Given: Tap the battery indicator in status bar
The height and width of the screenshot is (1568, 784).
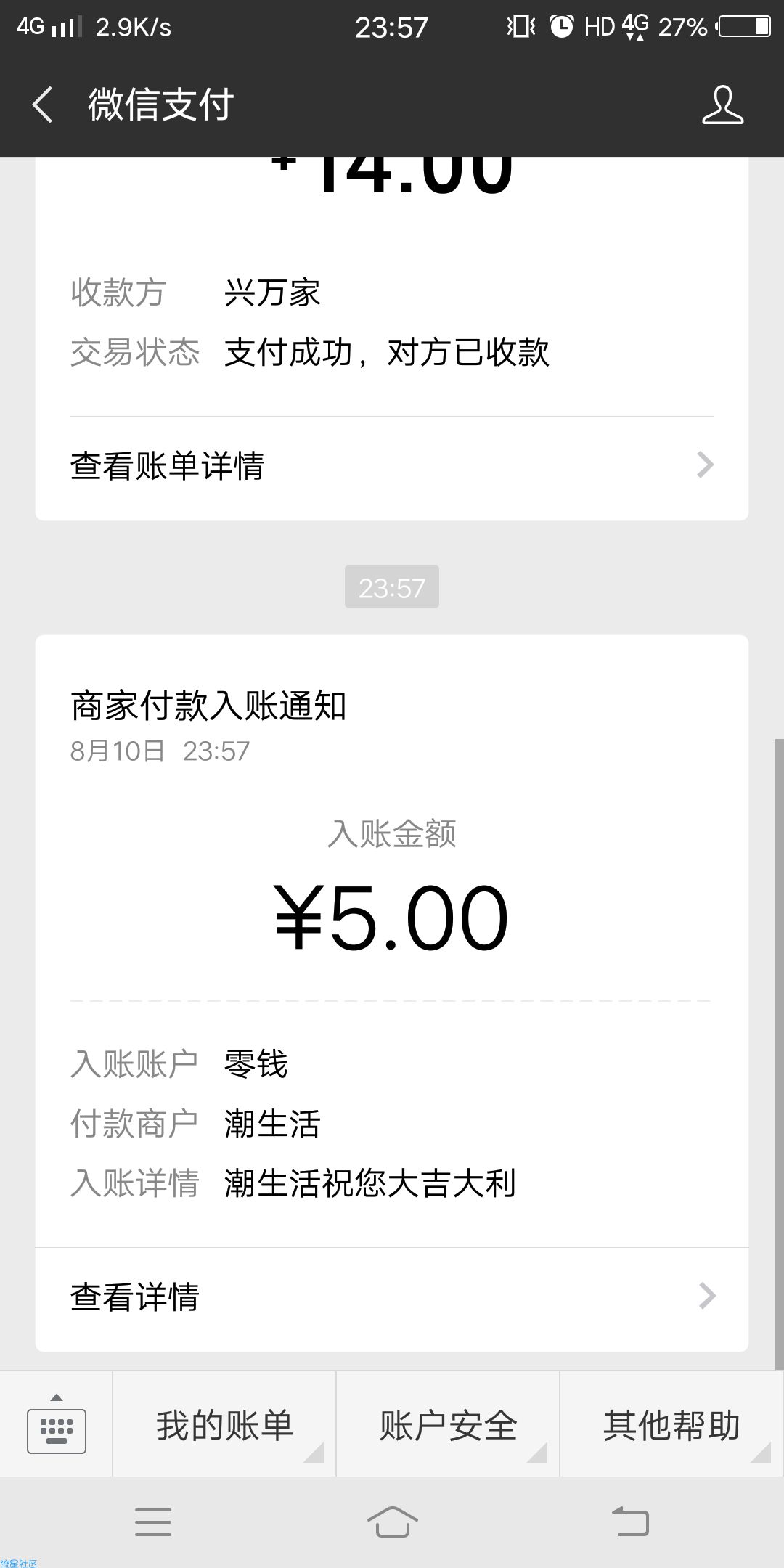Looking at the screenshot, I should [x=745, y=27].
